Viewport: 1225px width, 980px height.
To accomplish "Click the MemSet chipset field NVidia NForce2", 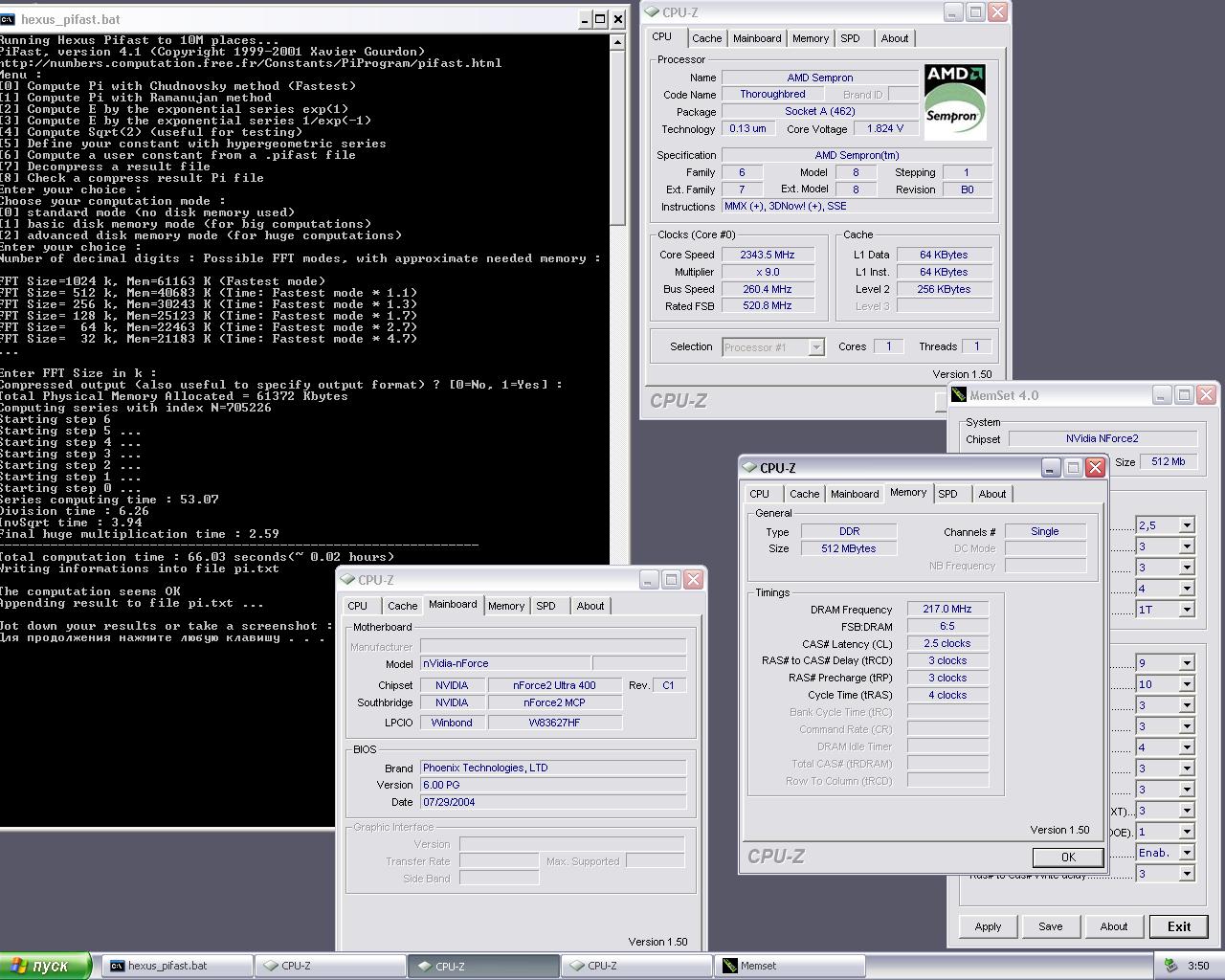I will point(1102,438).
